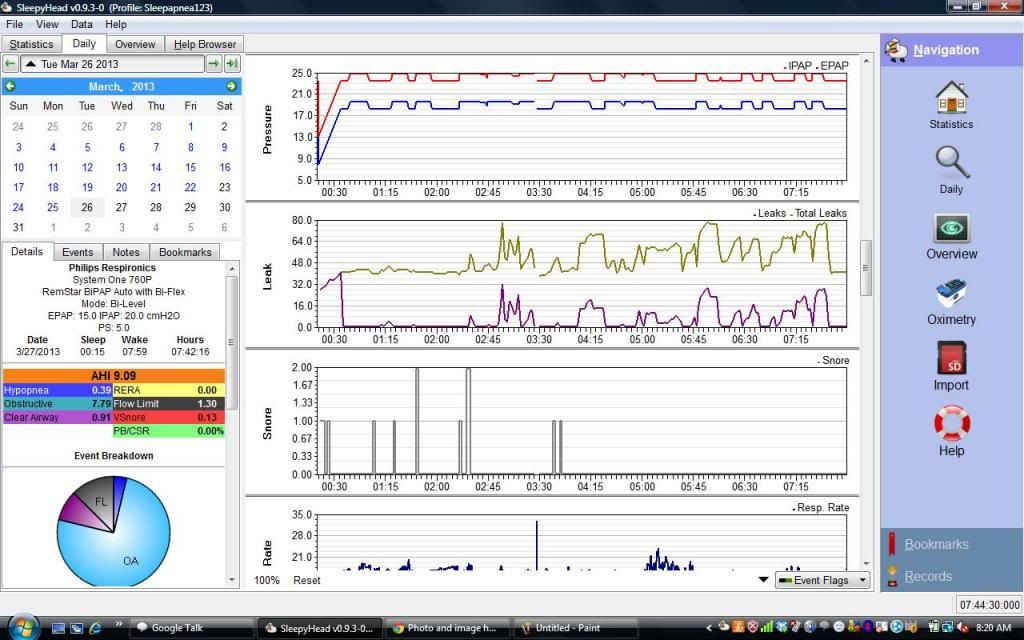Switch to Google Talk in taskbar
Screen dimensions: 1024x640
(x=190, y=628)
